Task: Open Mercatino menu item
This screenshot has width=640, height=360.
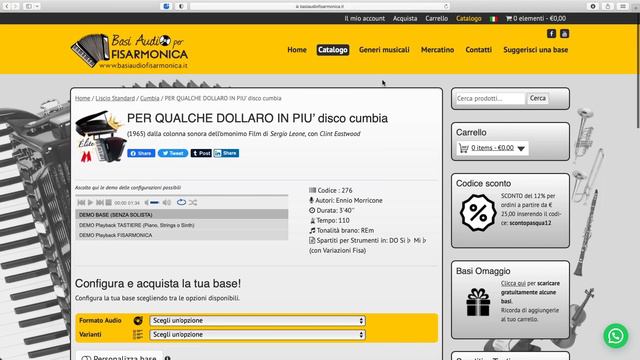Action: tap(437, 50)
